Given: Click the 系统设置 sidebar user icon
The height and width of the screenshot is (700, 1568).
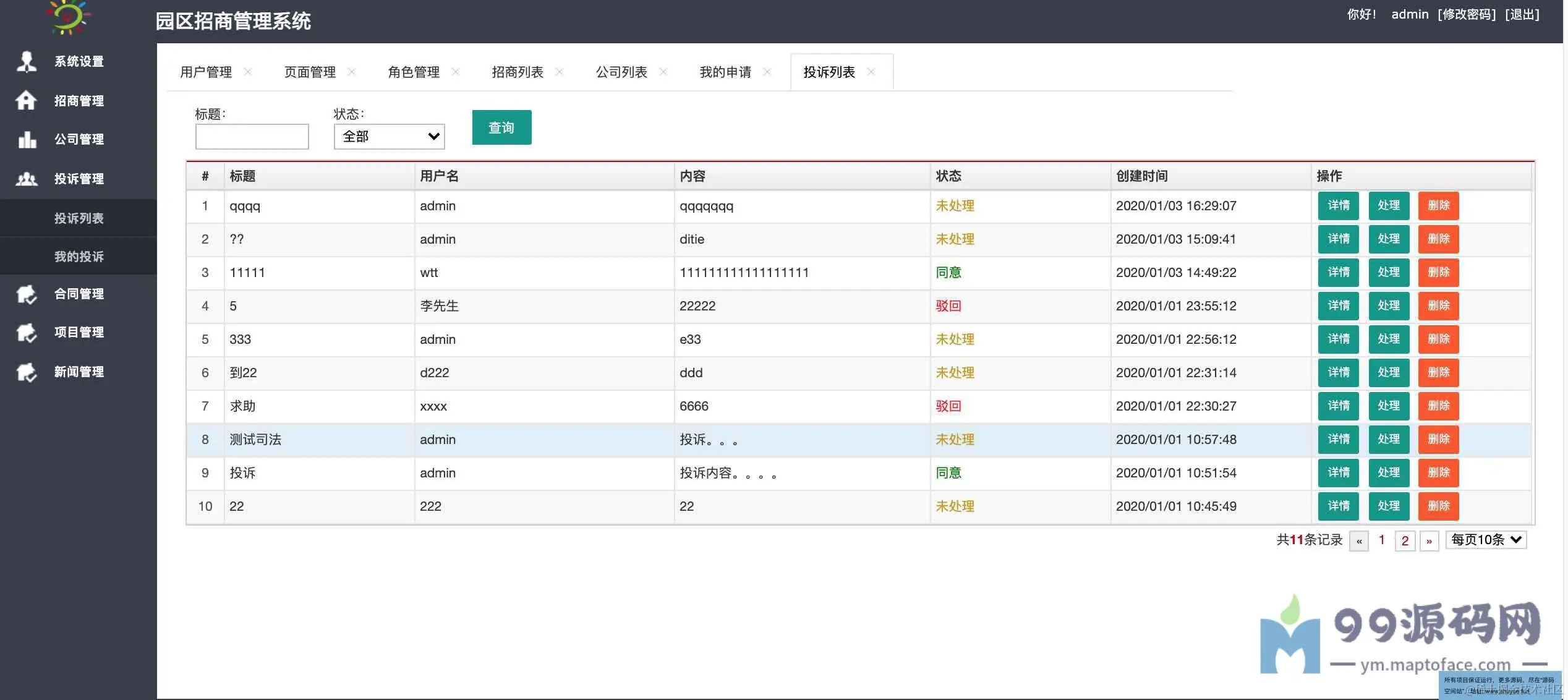Looking at the screenshot, I should [x=27, y=61].
